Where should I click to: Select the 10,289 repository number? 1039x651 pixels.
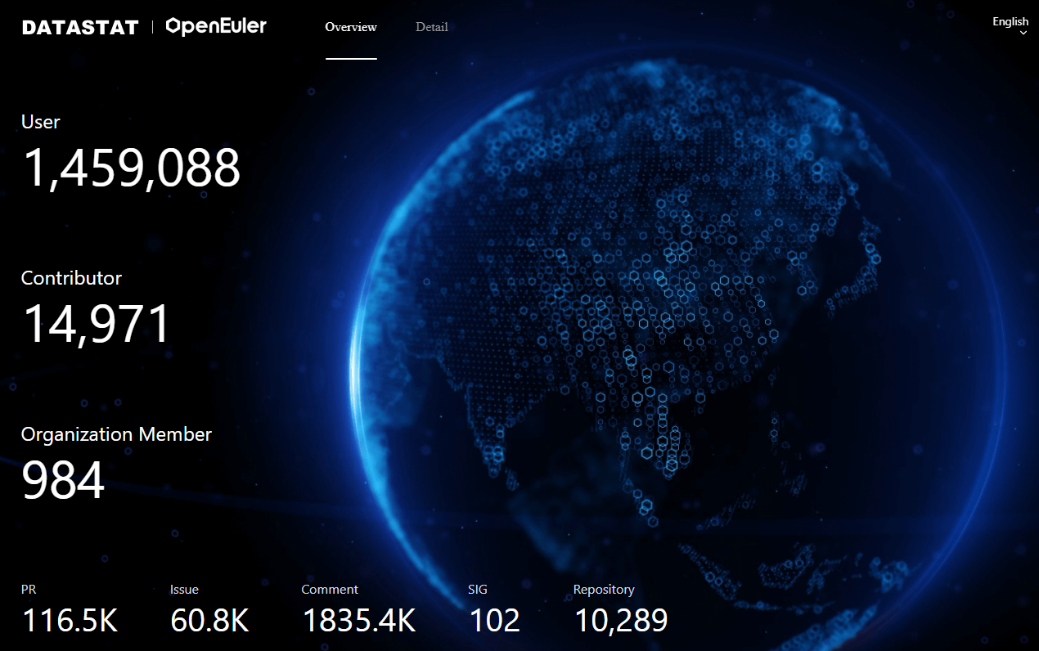tap(621, 621)
